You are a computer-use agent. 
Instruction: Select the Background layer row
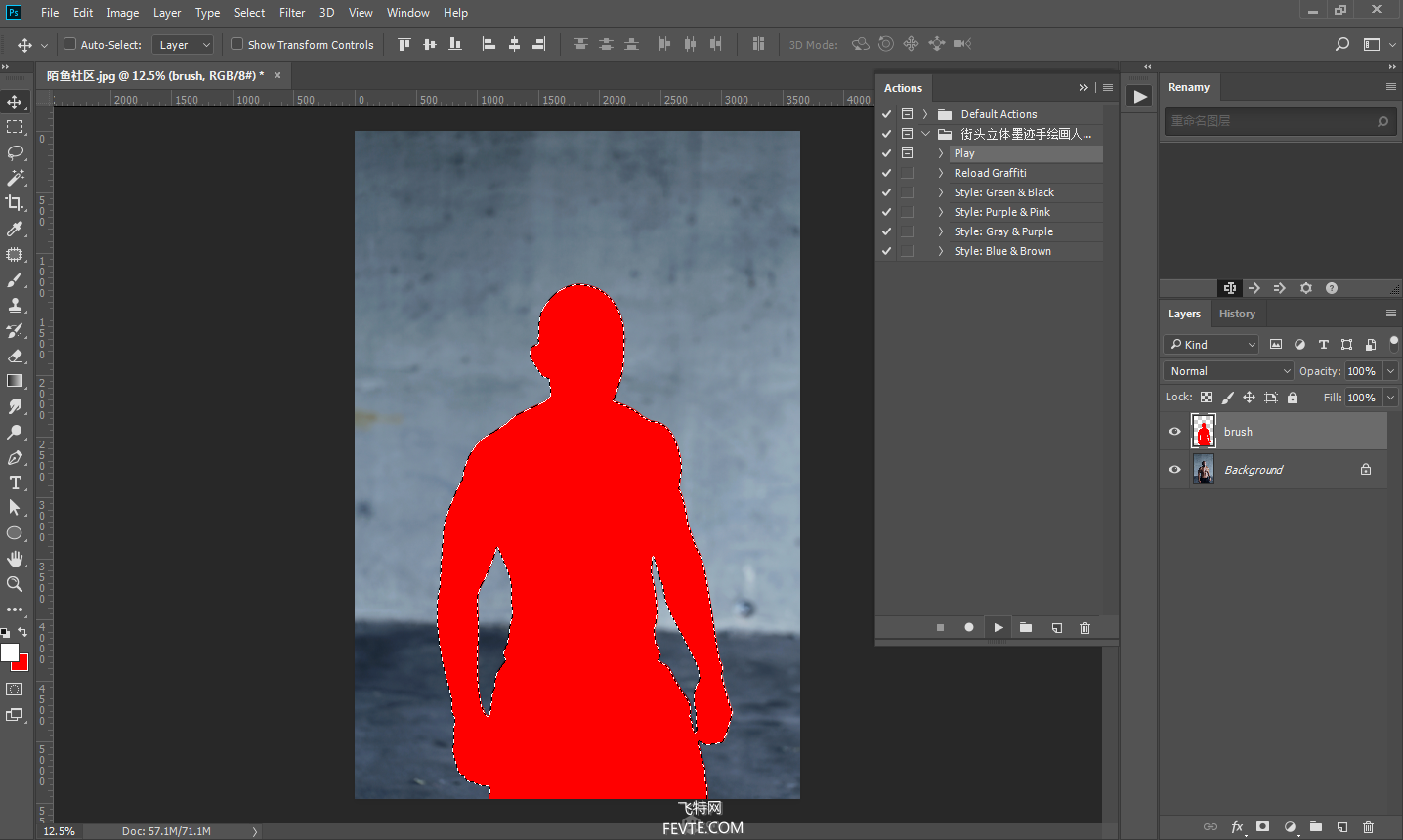pyautogui.click(x=1274, y=470)
